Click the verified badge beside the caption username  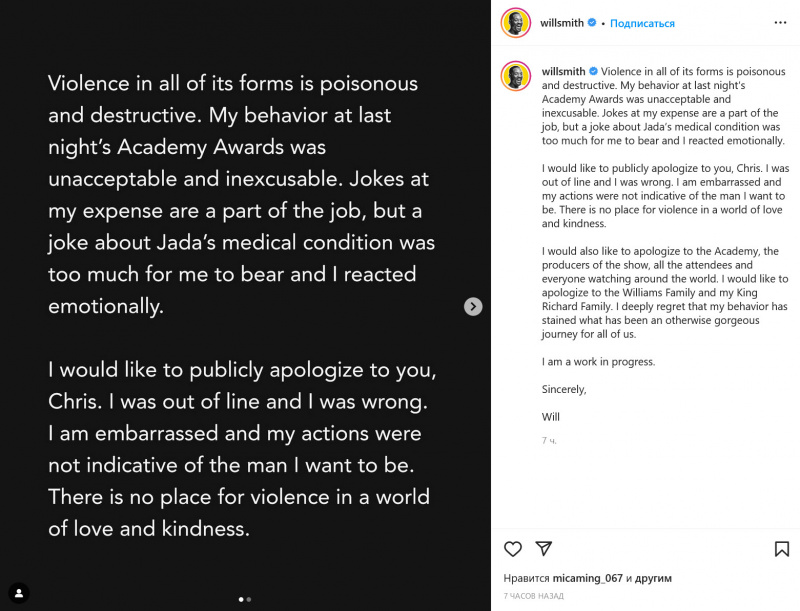[593, 72]
